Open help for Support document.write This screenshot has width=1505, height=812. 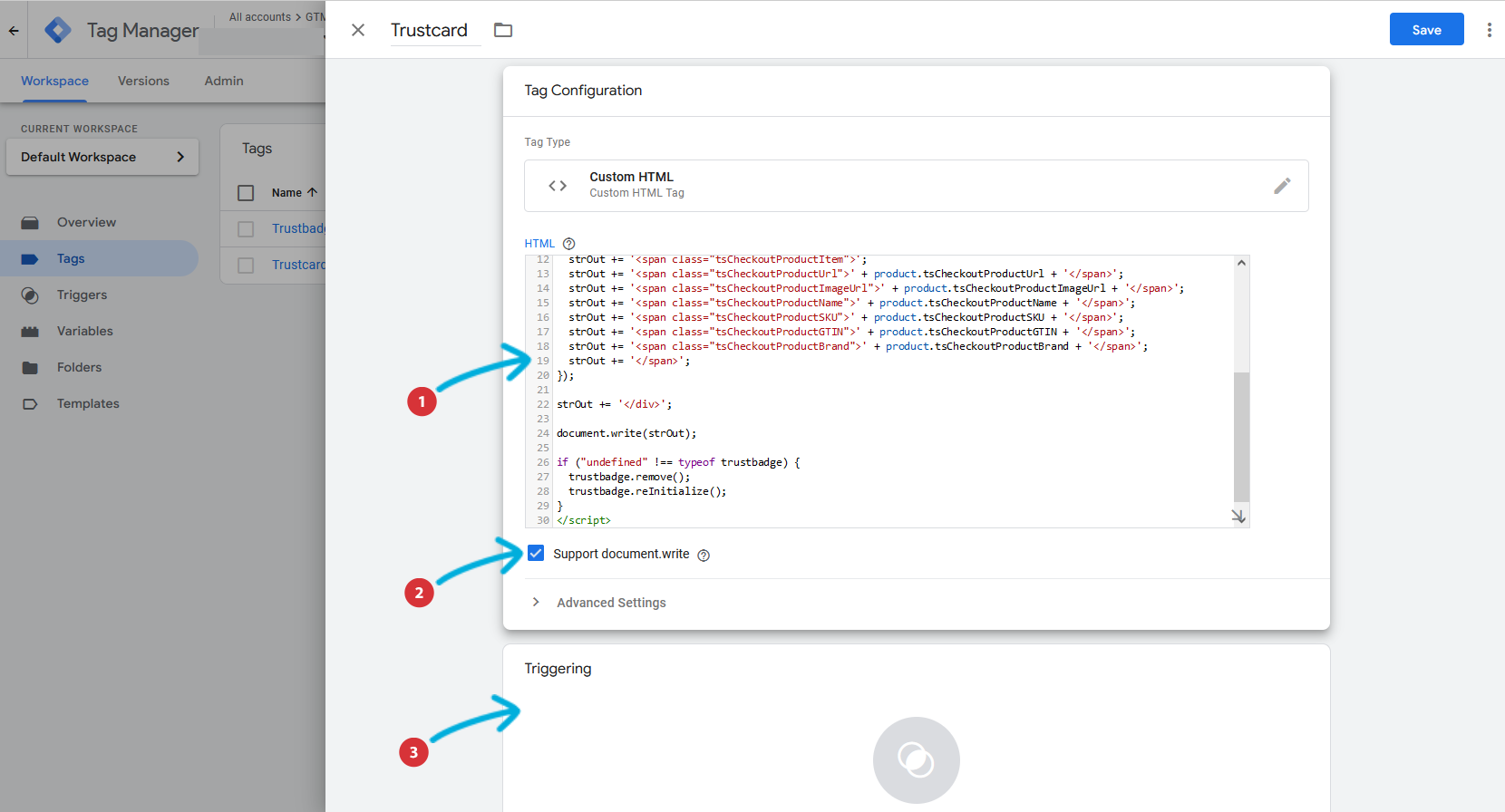click(x=704, y=556)
